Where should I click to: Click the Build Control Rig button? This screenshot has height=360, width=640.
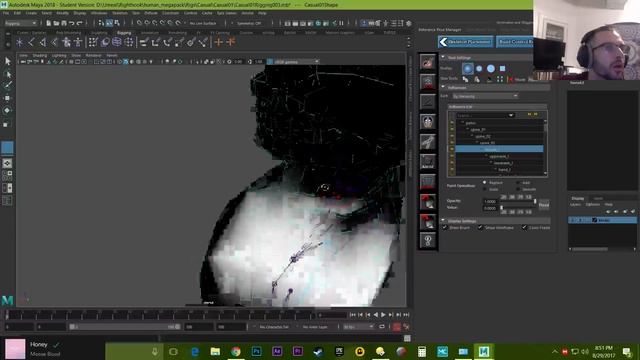[515, 42]
